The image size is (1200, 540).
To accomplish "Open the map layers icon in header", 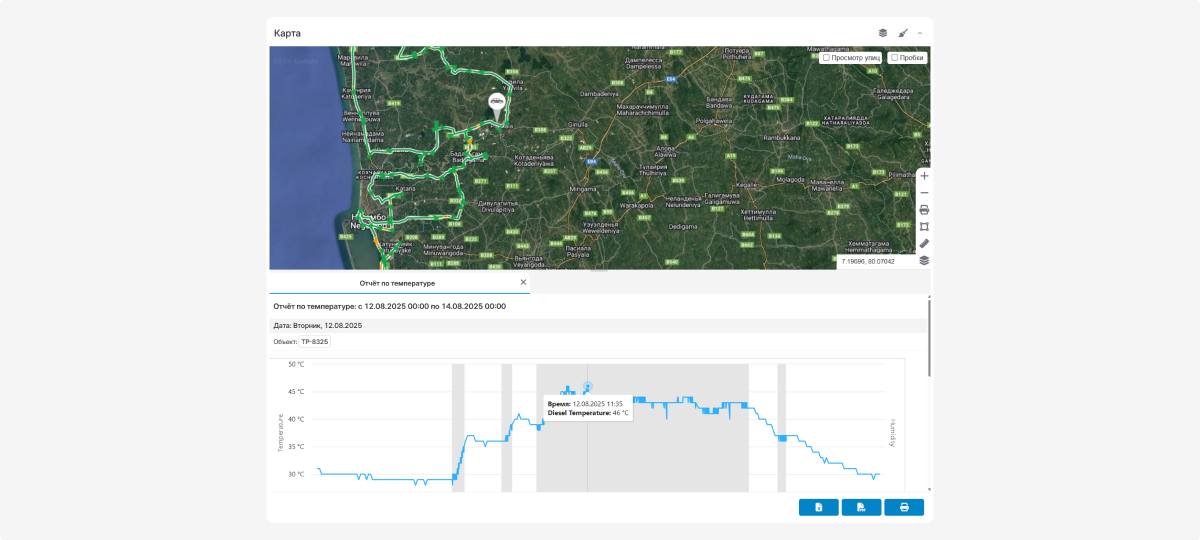I will [883, 33].
